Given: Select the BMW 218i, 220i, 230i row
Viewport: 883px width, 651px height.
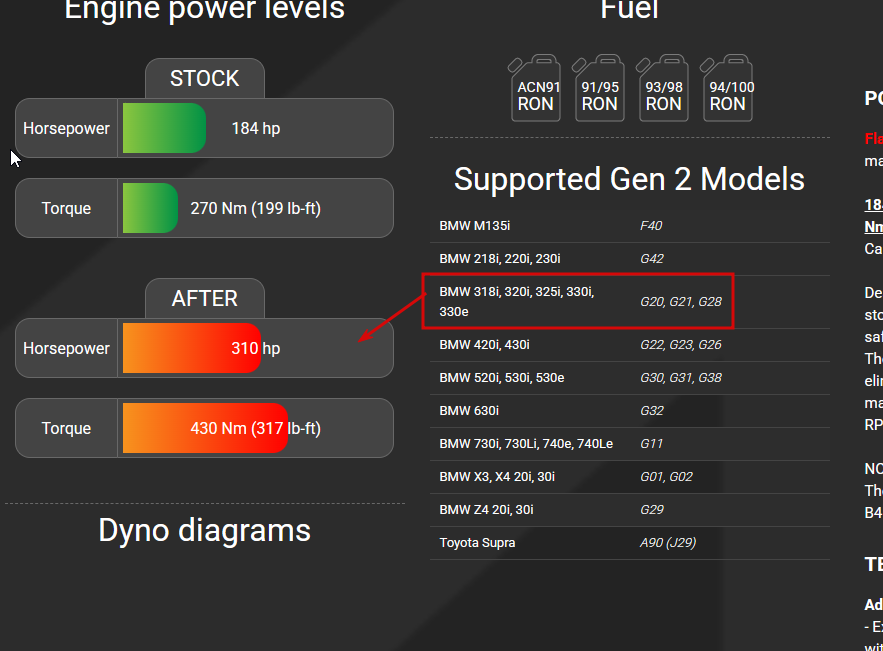Looking at the screenshot, I should (x=630, y=259).
